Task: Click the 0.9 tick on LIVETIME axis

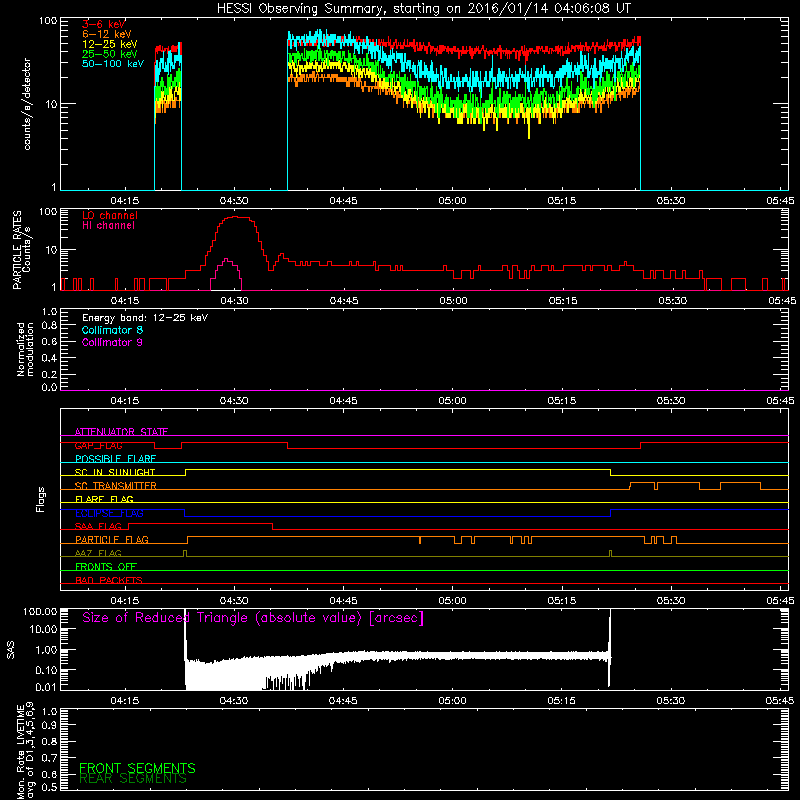Action: coord(49,726)
